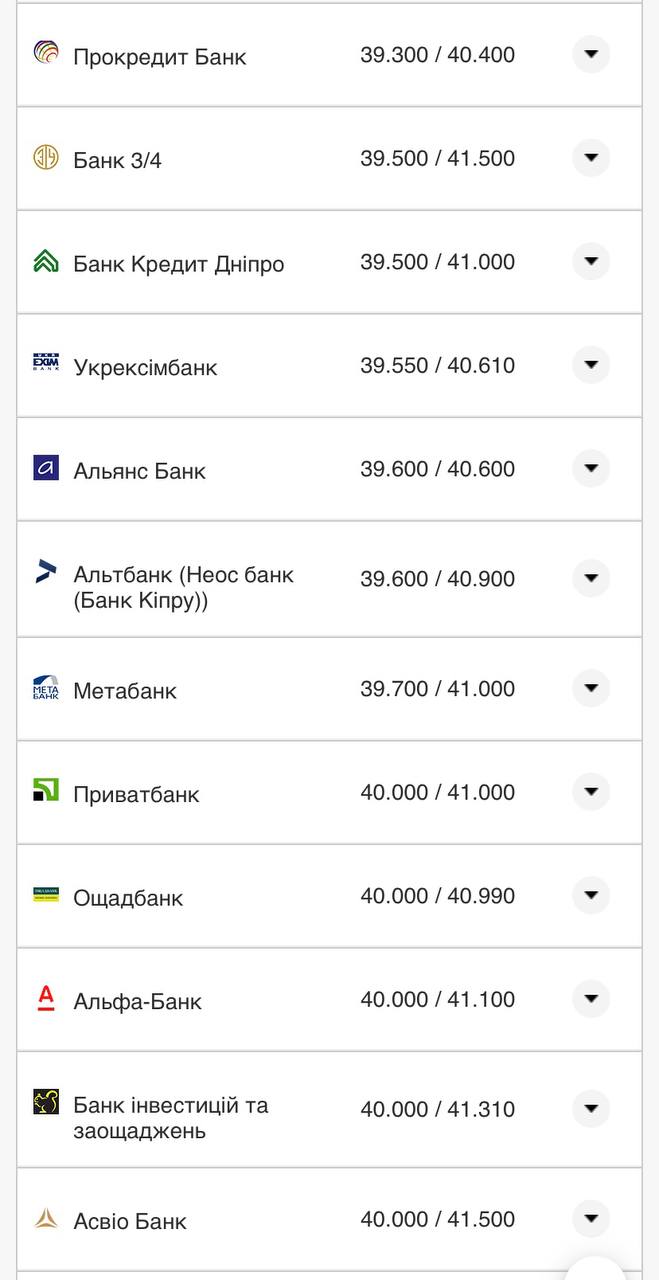Expand the Укрексімбанк row dropdown arrow
Viewport: 659px width, 1280px height.
pyautogui.click(x=591, y=365)
